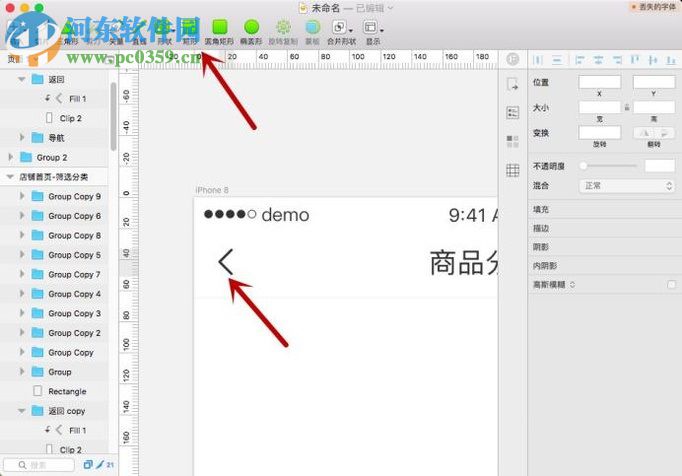
Task: Toggle the Gaussian blur (高斯模糊) checkbox
Action: [672, 285]
